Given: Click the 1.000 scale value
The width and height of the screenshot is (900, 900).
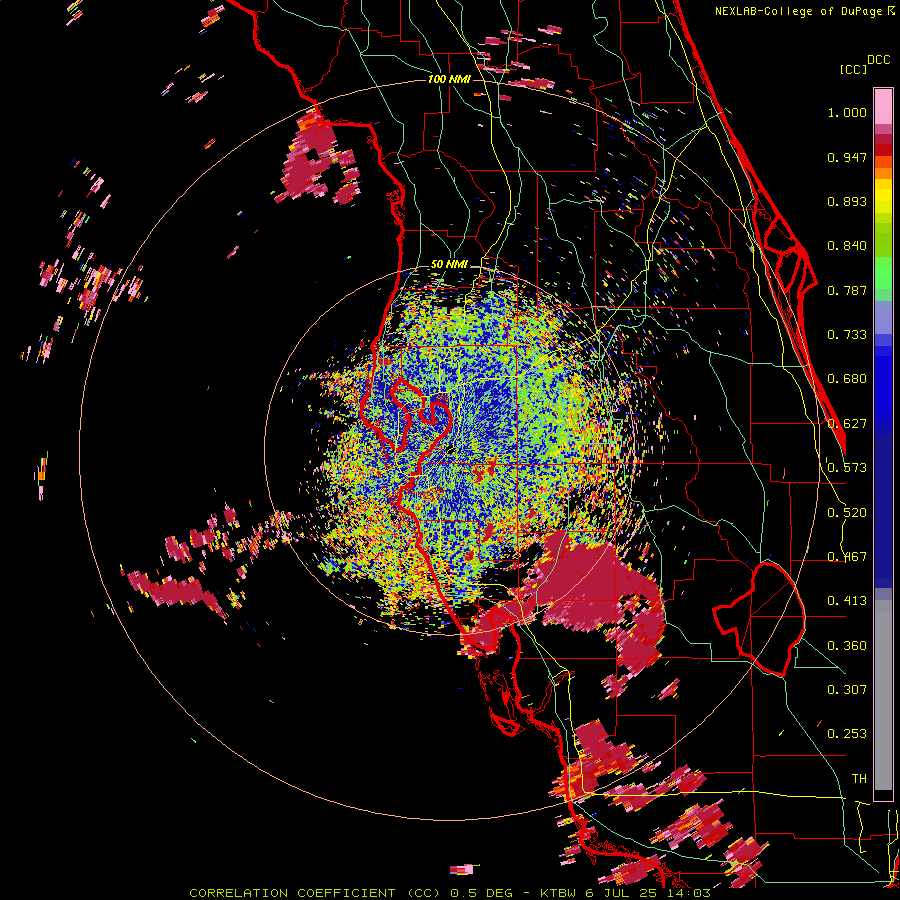Looking at the screenshot, I should (847, 112).
